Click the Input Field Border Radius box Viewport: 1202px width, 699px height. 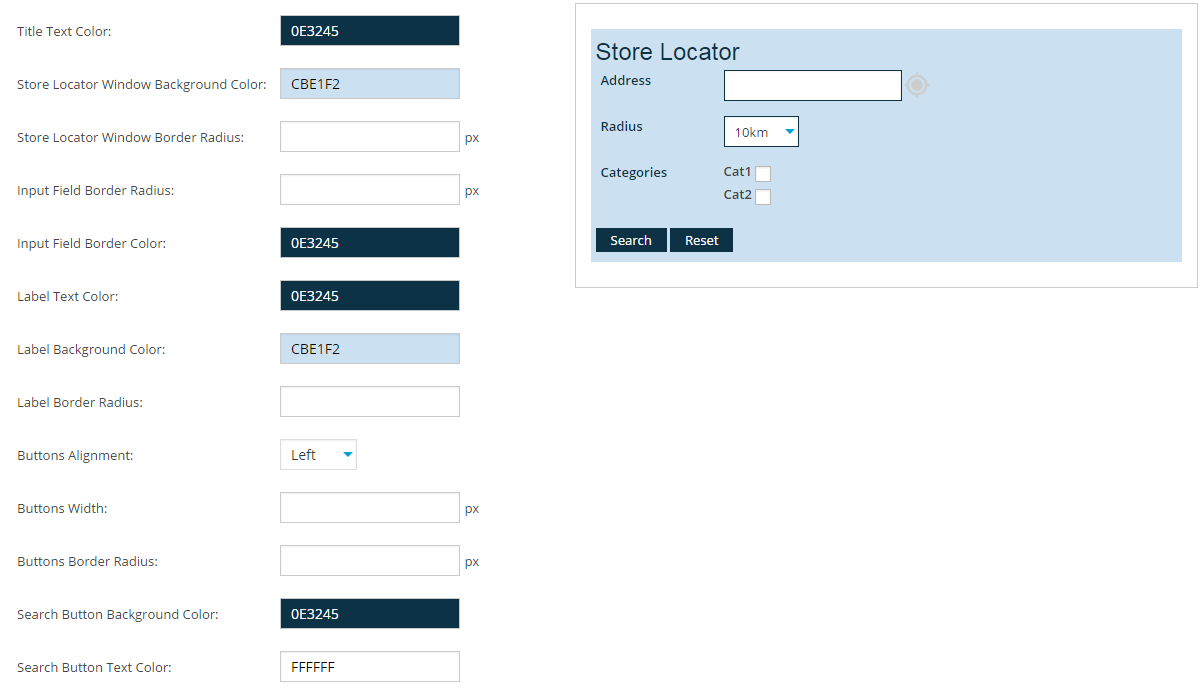(x=369, y=190)
